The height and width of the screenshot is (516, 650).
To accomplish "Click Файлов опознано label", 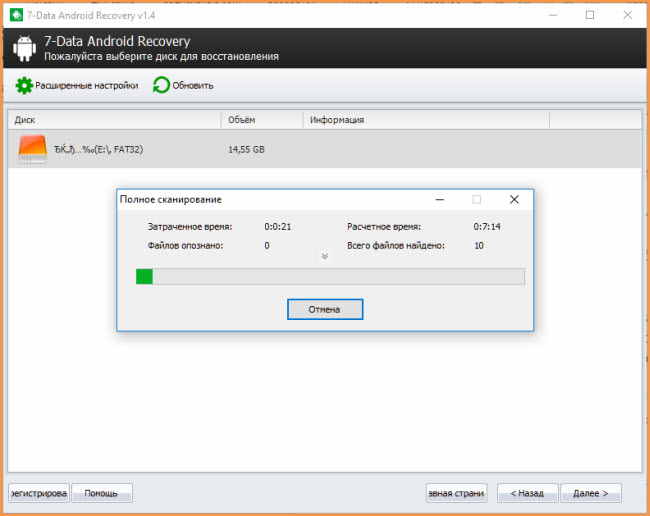I will coord(185,246).
